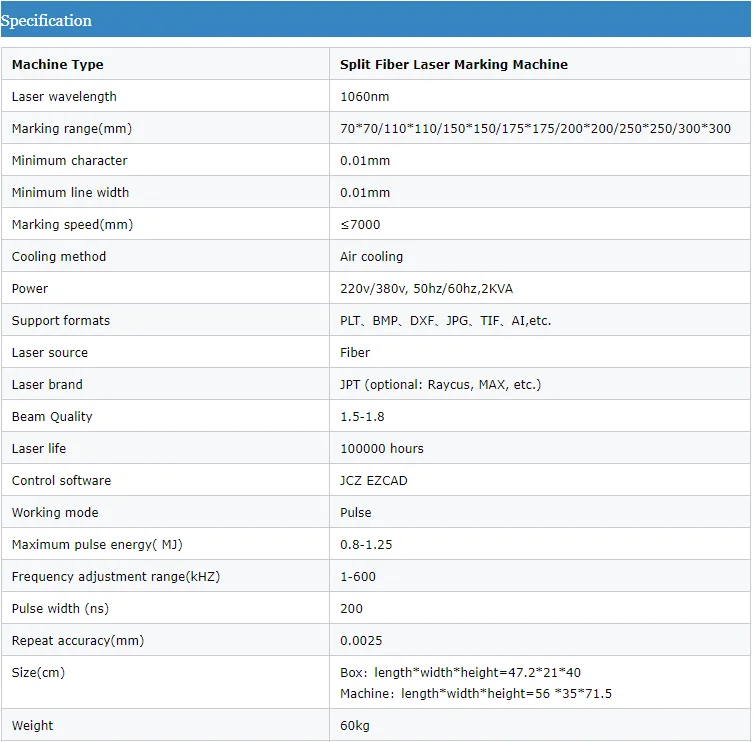This screenshot has width=753, height=742.
Task: Click the Pulse value
Action: [x=355, y=513]
